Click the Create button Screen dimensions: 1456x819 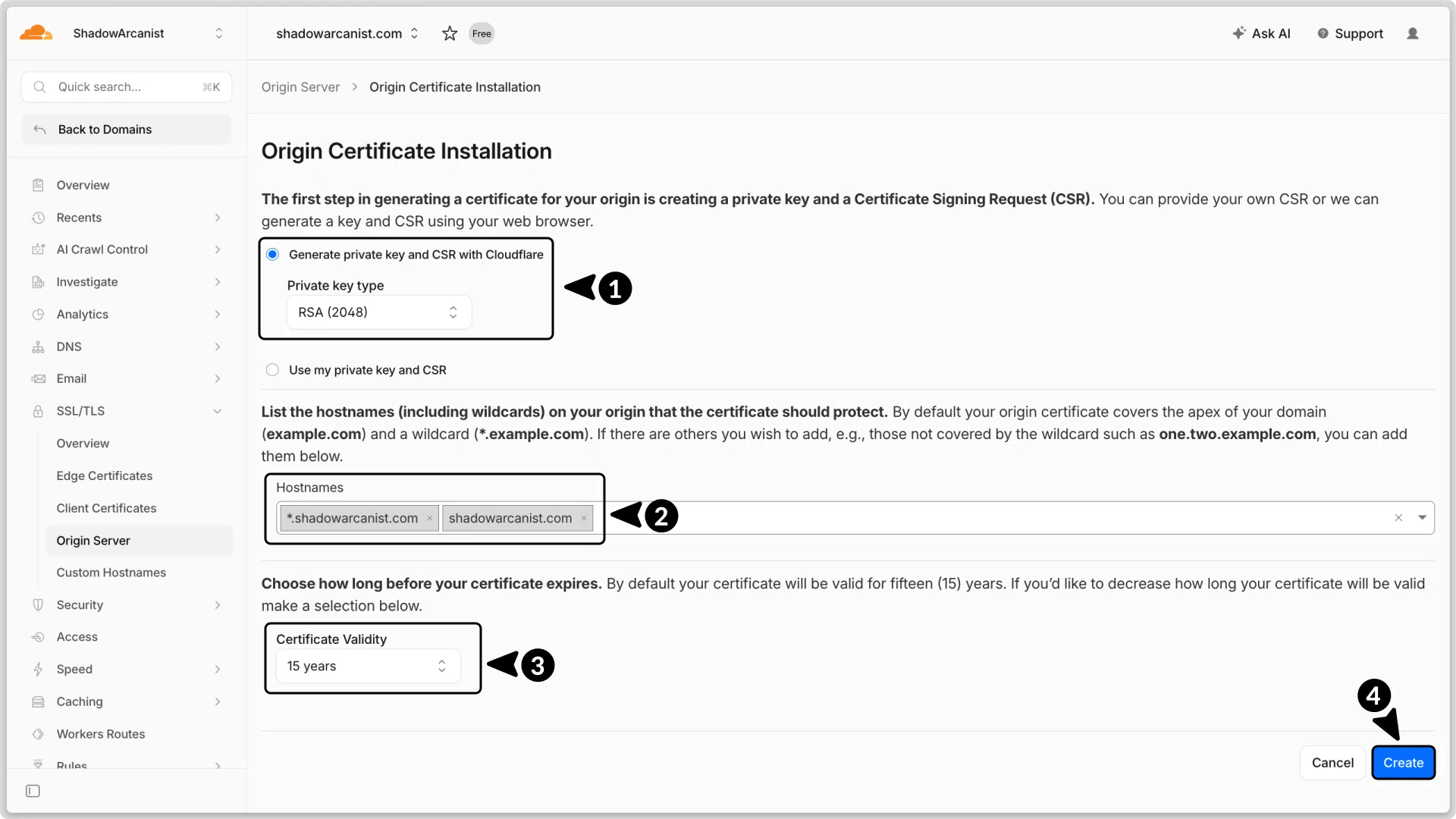1403,763
